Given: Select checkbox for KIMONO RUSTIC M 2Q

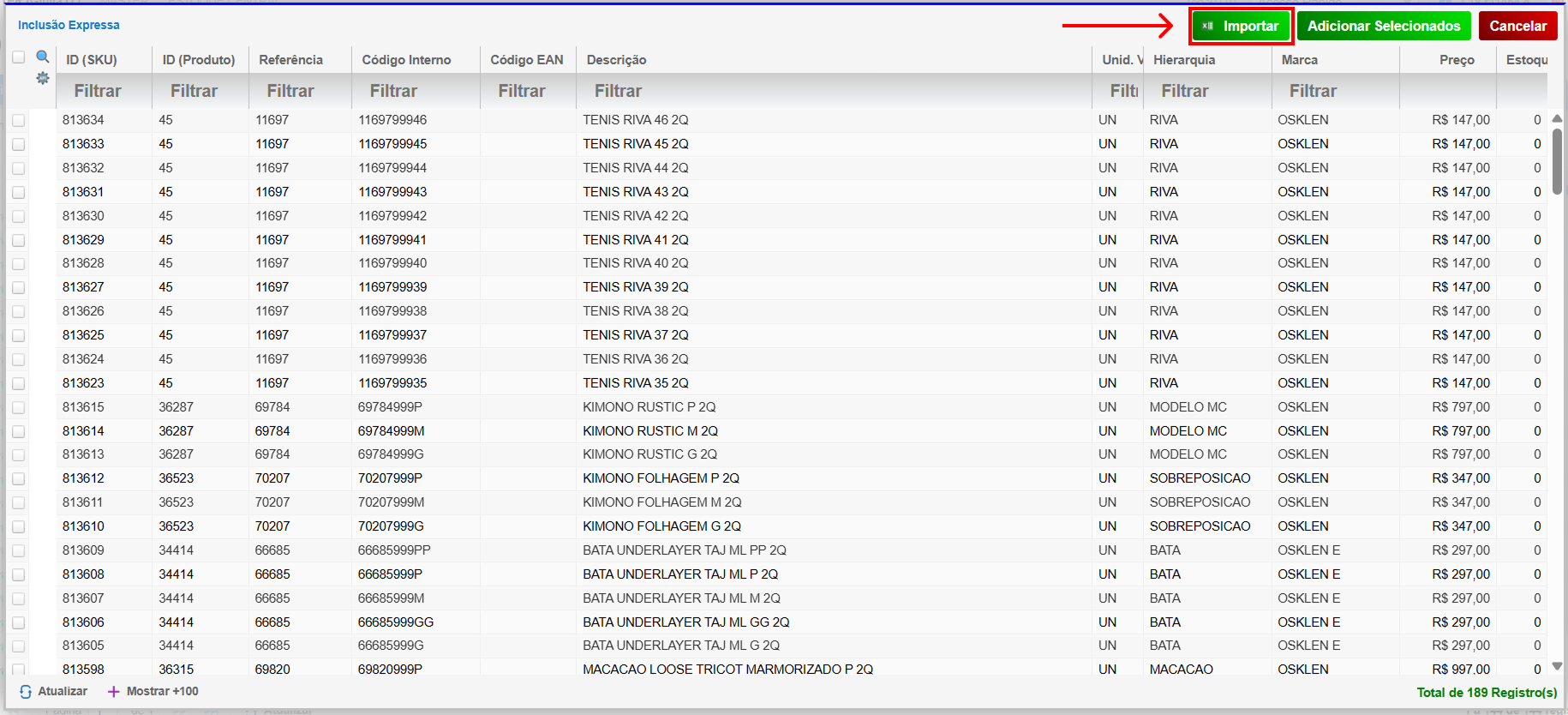Looking at the screenshot, I should 18,432.
